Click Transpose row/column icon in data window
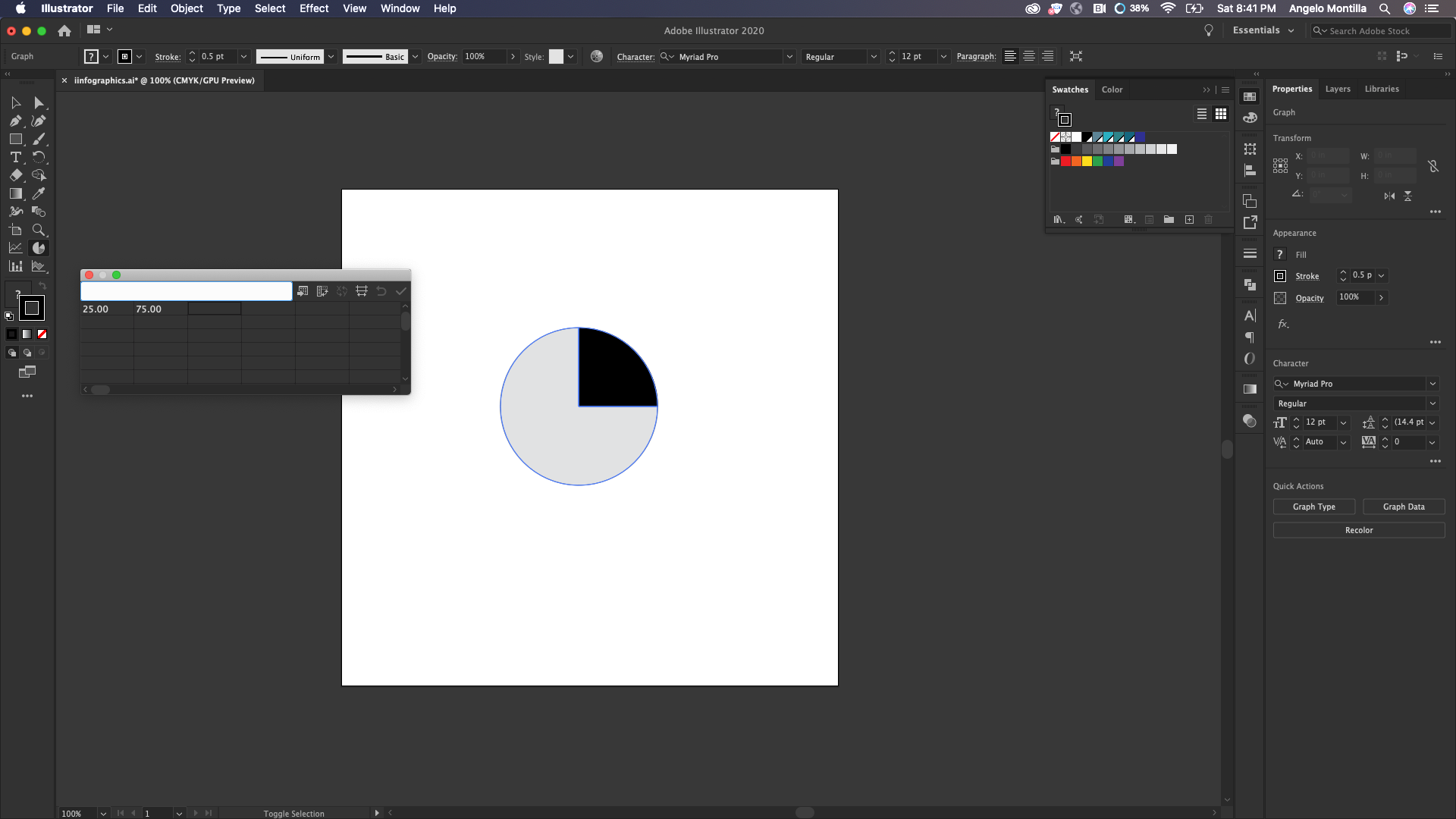Viewport: 1456px width, 819px height. 322,291
